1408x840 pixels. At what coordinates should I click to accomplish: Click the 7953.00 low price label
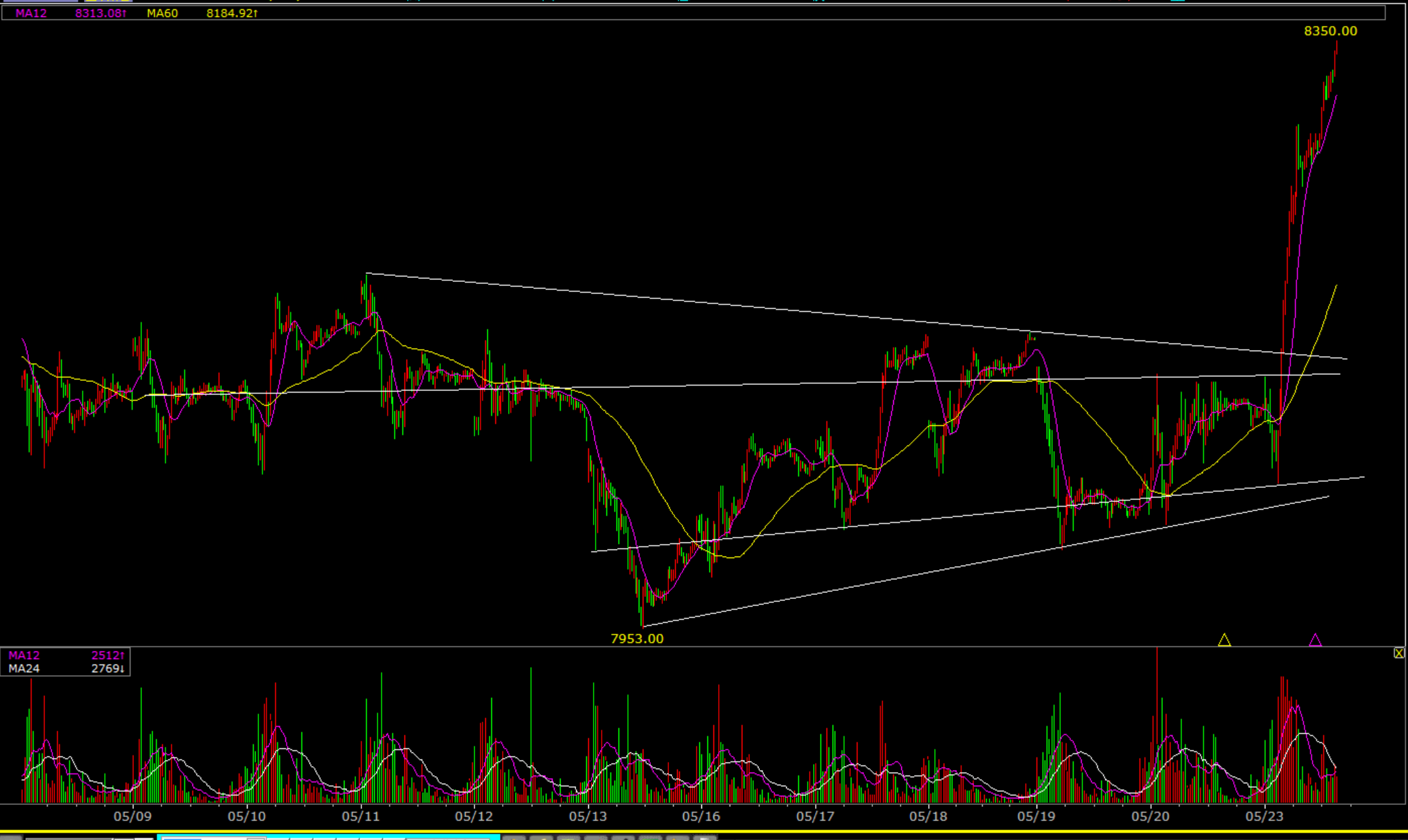(x=637, y=639)
